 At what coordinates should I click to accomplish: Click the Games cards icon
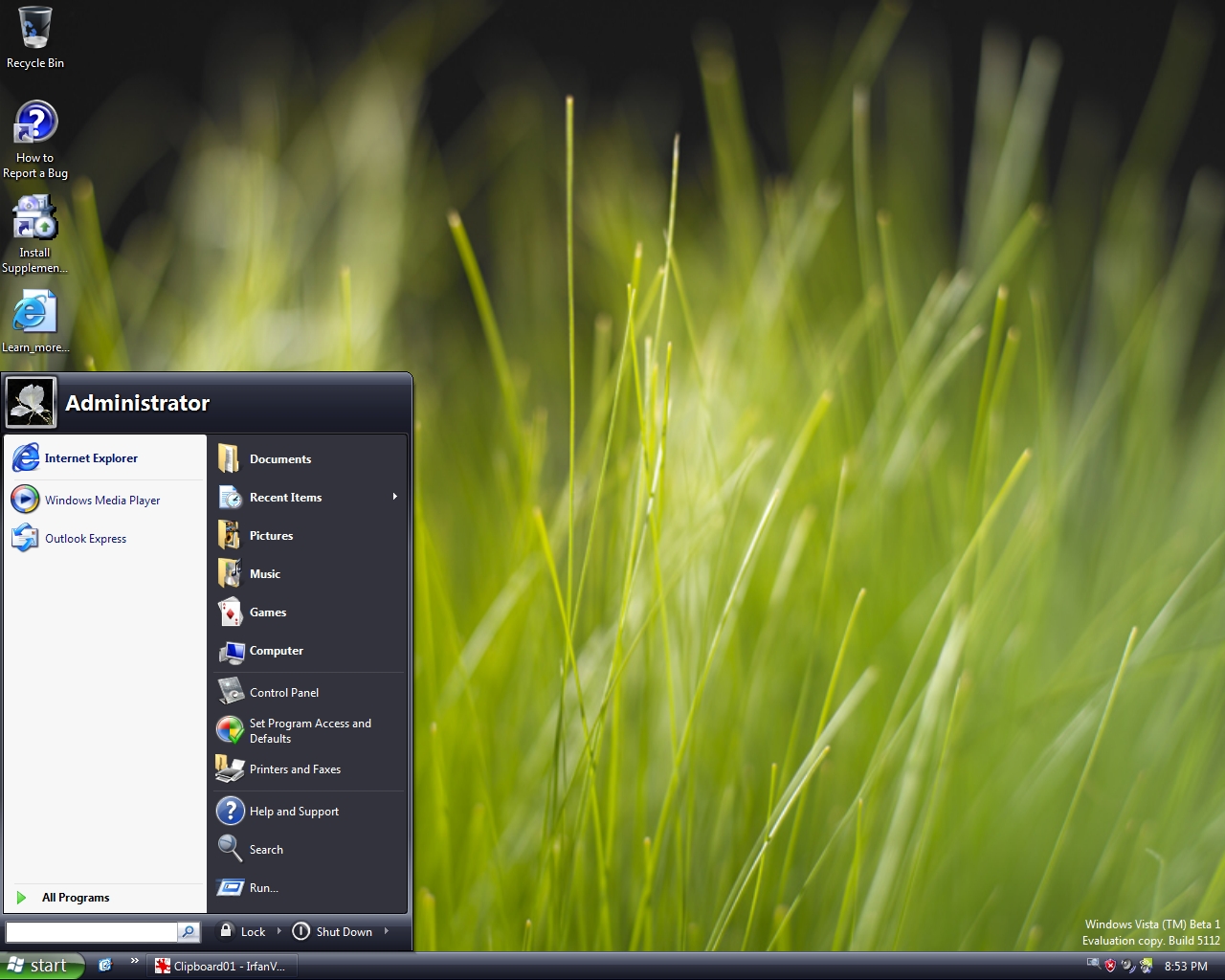pos(230,612)
